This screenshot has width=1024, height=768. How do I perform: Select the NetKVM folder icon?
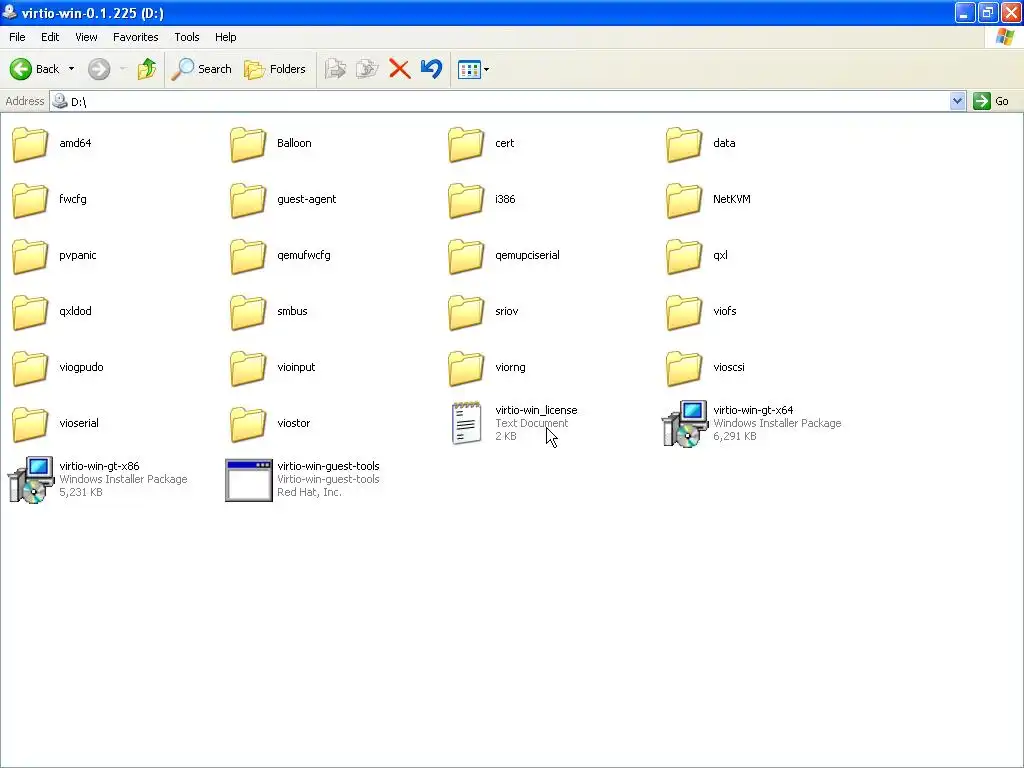coord(684,200)
